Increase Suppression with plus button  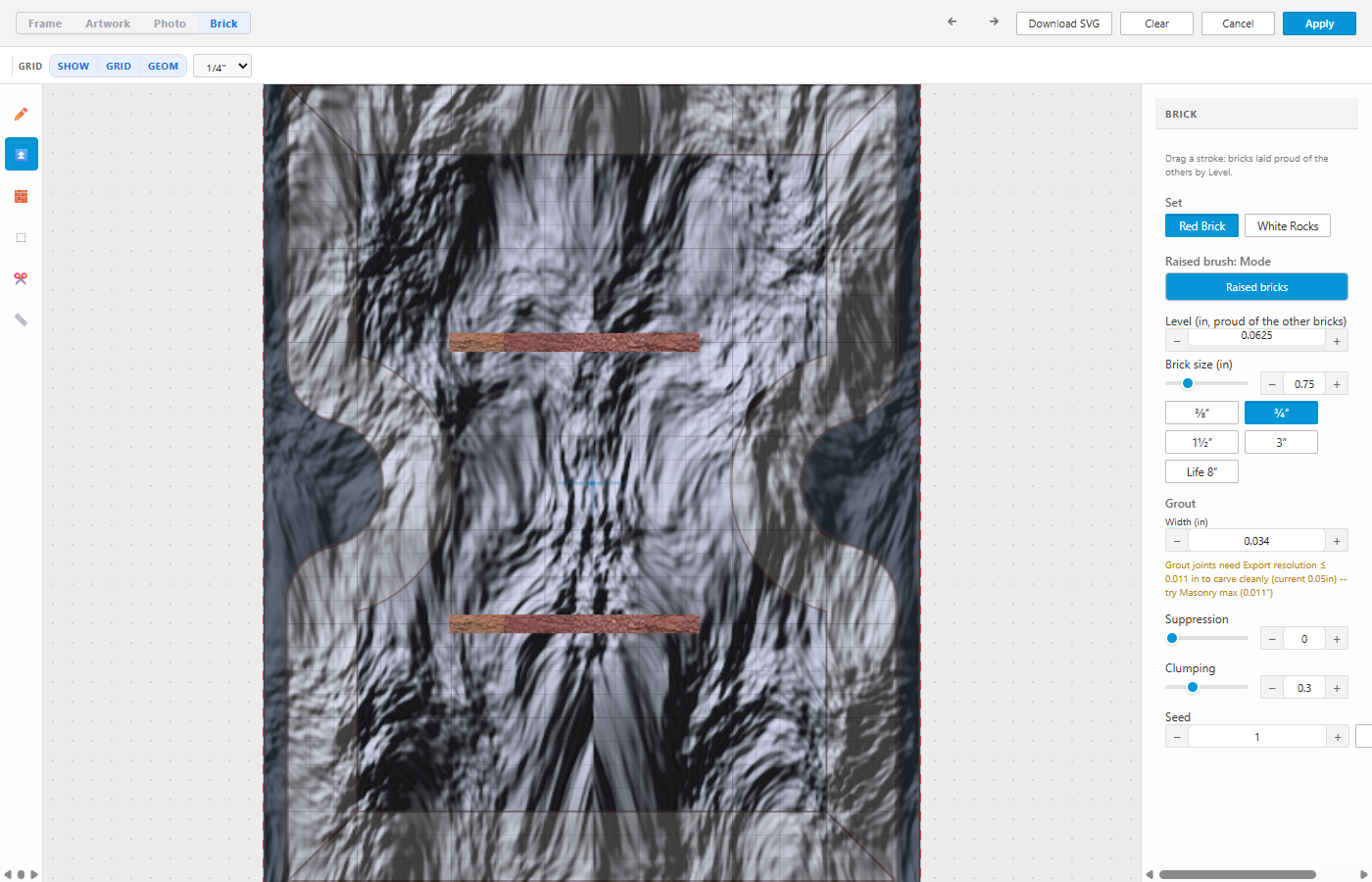tap(1337, 639)
